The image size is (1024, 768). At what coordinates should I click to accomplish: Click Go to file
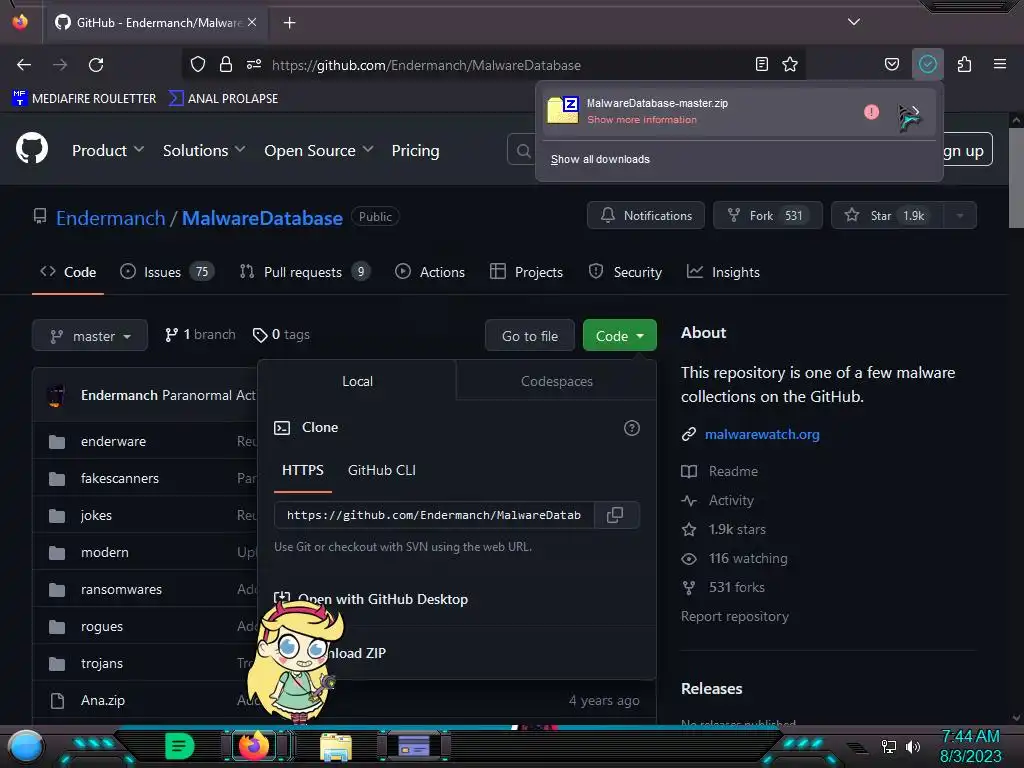pos(530,336)
